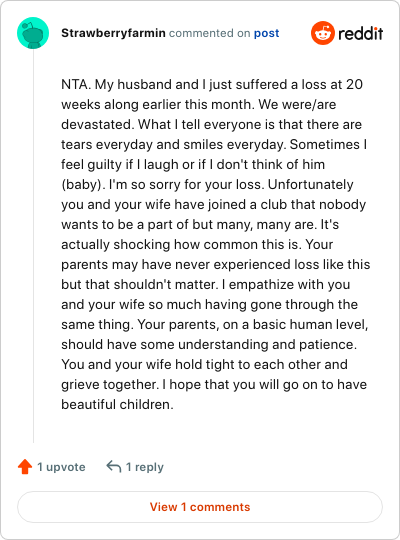Click the '1 upvote' count label

pos(61,467)
